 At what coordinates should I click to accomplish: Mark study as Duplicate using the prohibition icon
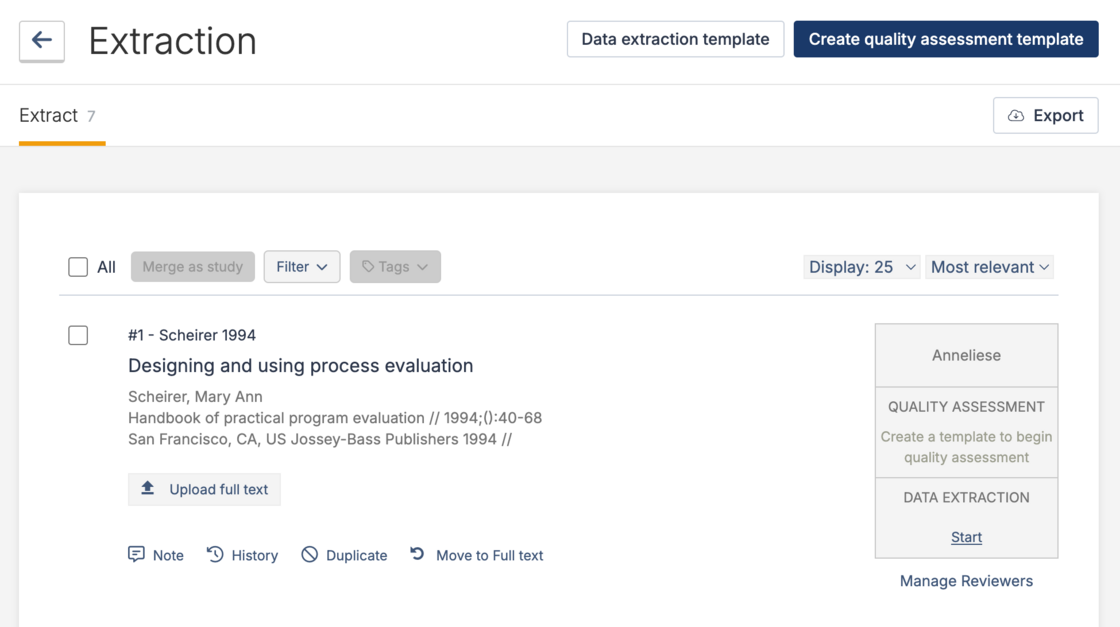(309, 554)
